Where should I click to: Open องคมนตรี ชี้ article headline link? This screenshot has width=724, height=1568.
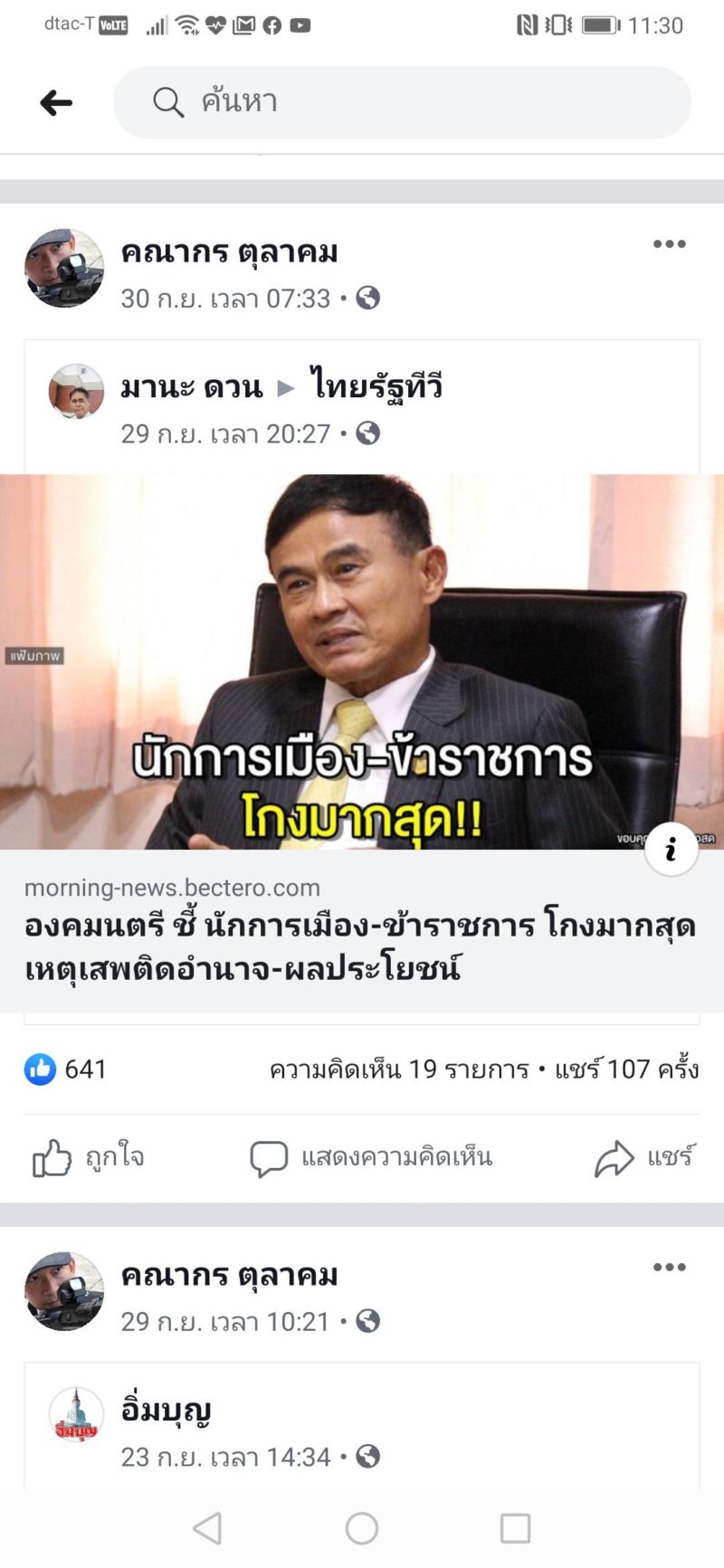[x=360, y=946]
